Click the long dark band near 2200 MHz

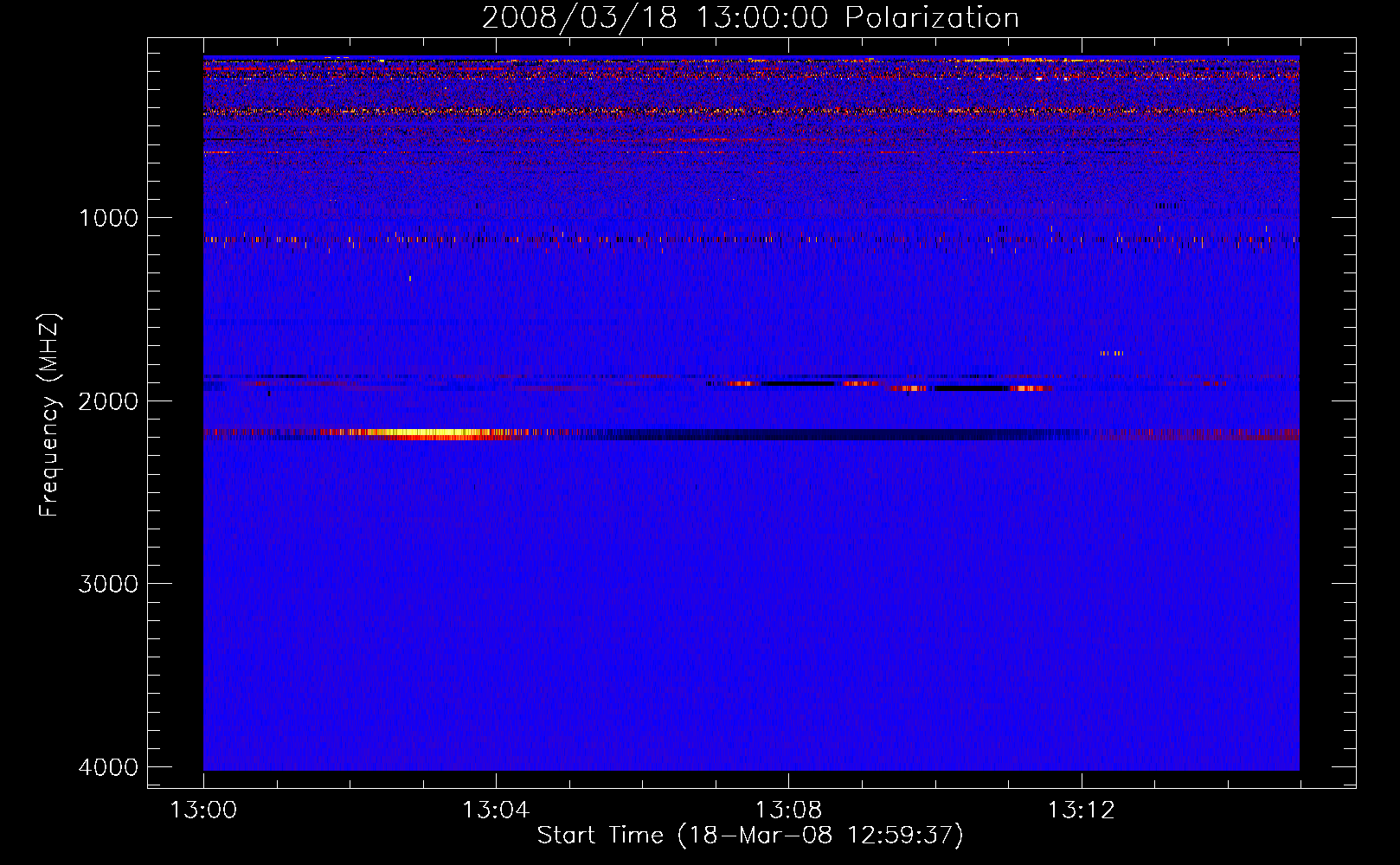pos(822,434)
